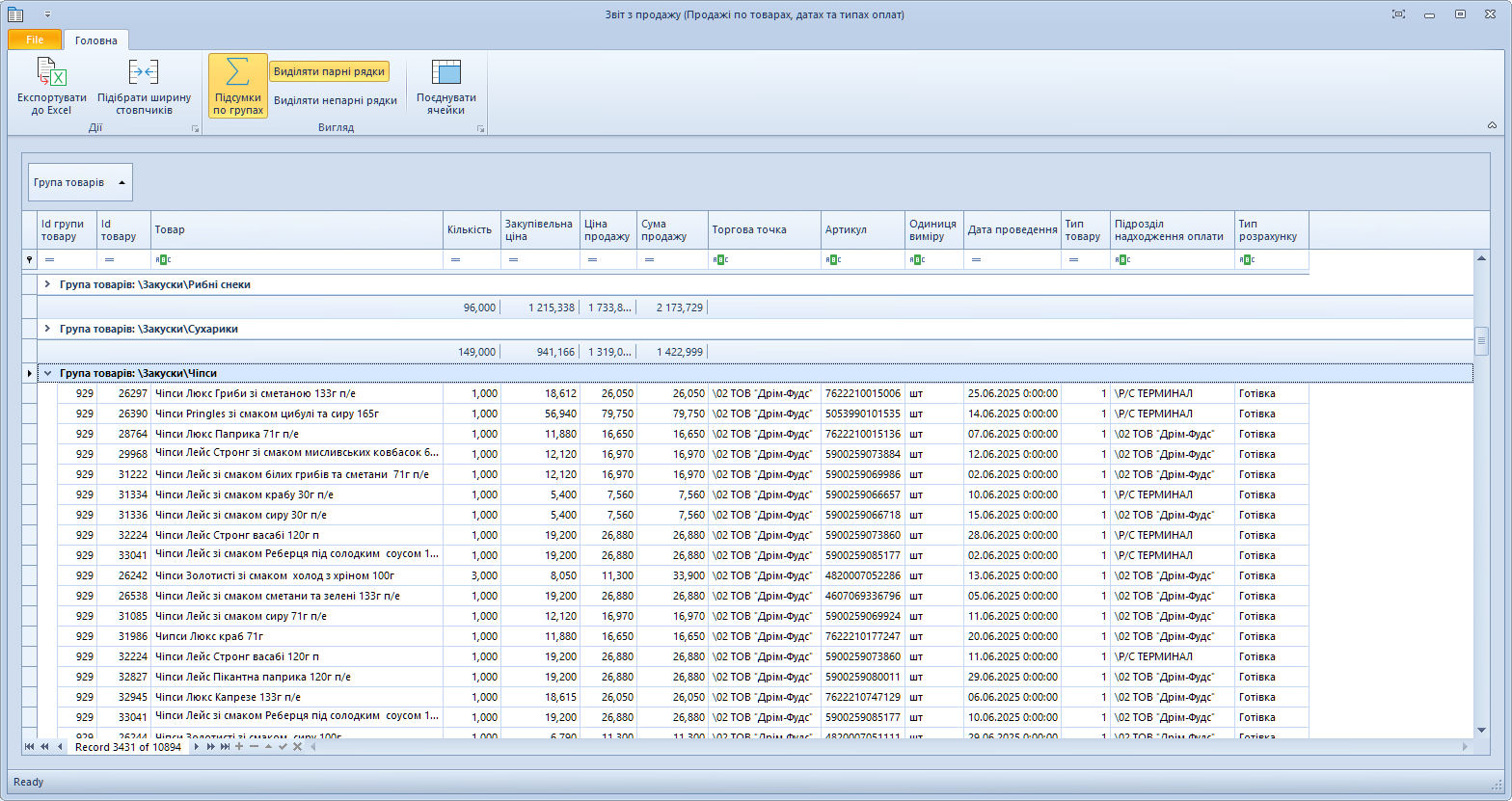The width and height of the screenshot is (1512, 801).
Task: Click the Група товарів grouping chip
Action: [80, 182]
